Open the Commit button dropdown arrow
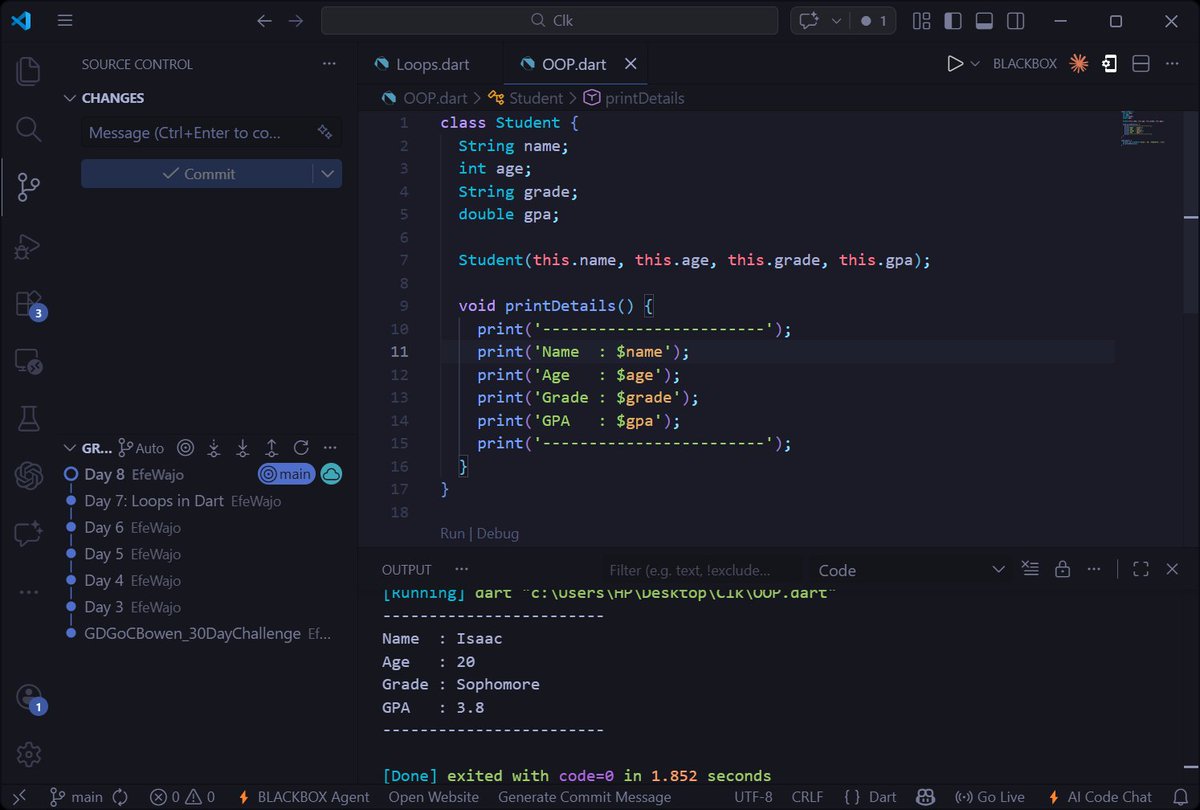The height and width of the screenshot is (810, 1200). pyautogui.click(x=328, y=173)
